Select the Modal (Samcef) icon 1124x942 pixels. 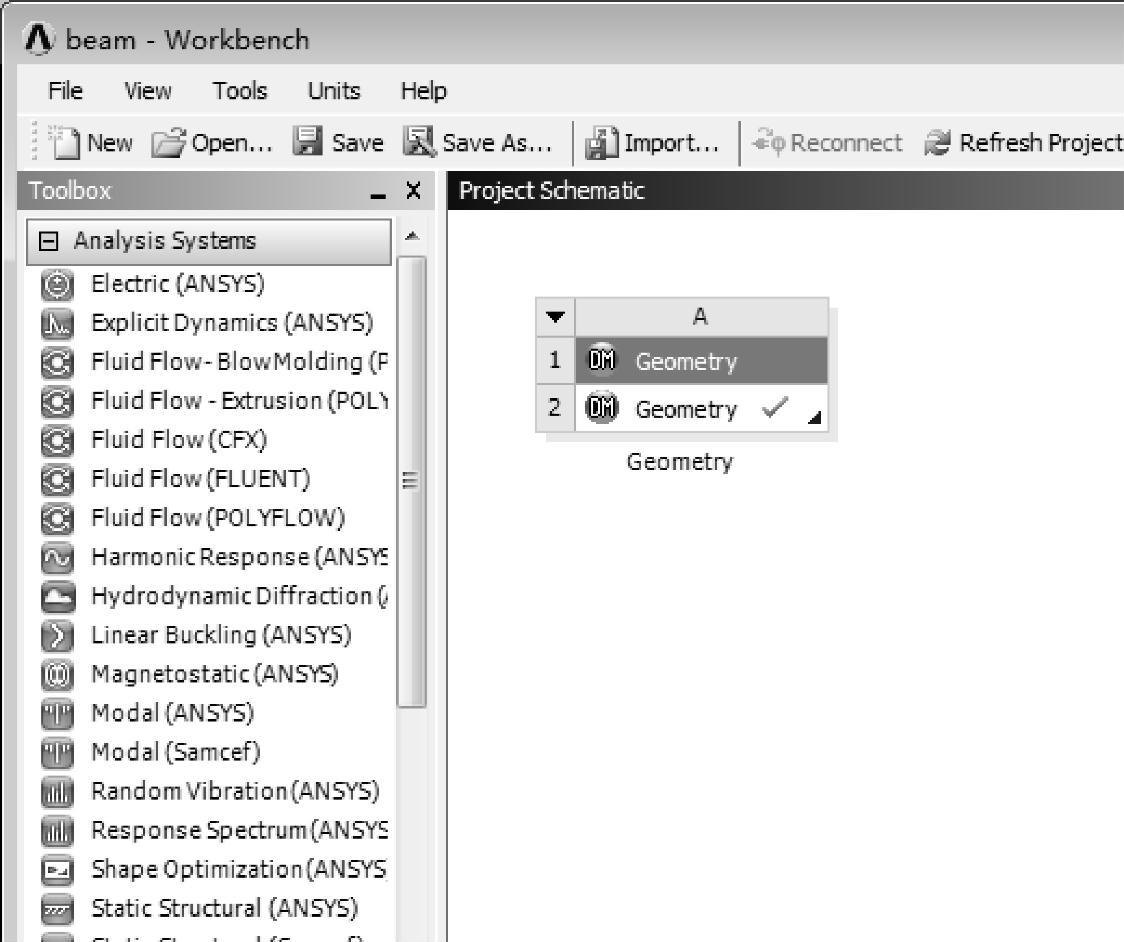57,753
